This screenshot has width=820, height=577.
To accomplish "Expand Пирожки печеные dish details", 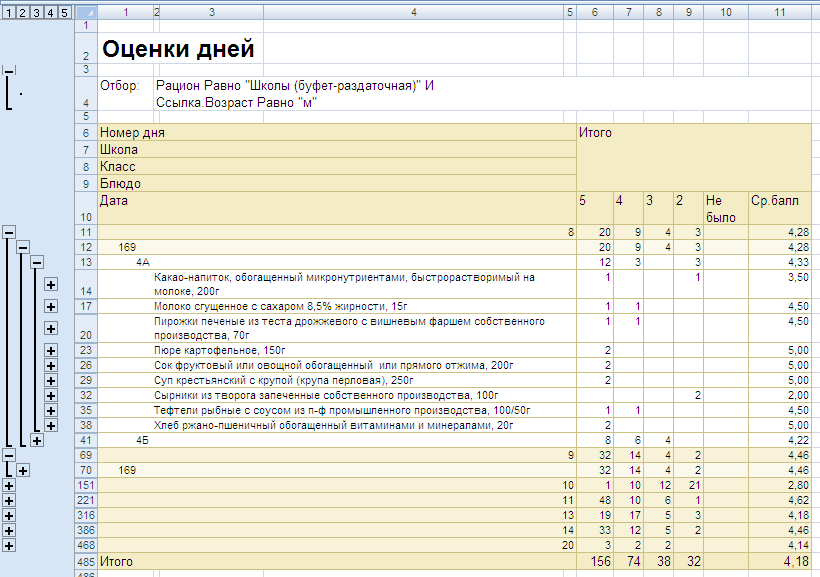I will click(51, 329).
